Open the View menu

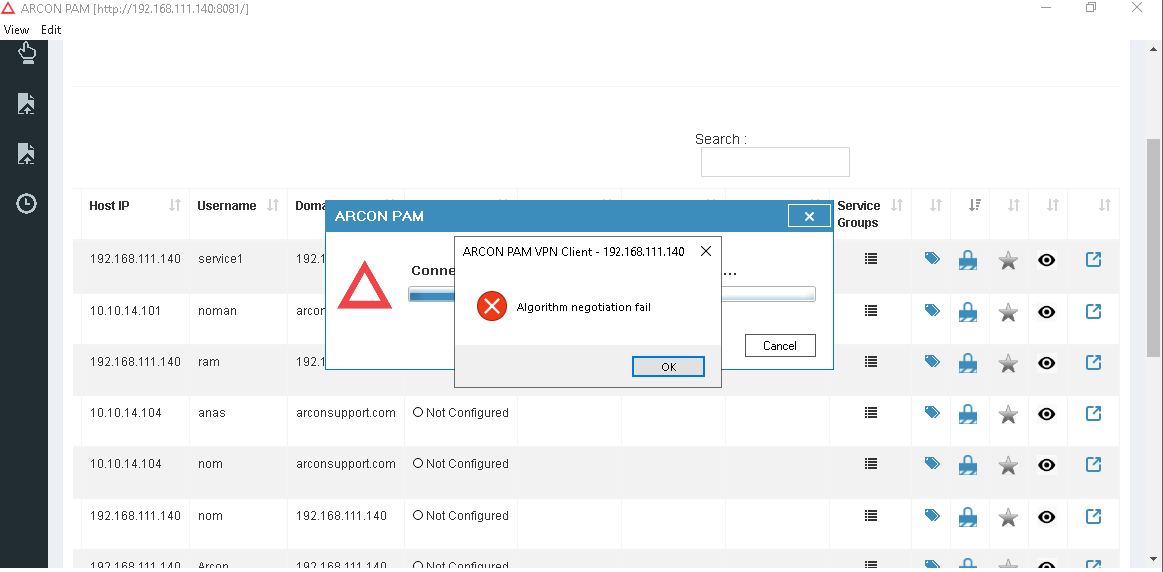16,30
